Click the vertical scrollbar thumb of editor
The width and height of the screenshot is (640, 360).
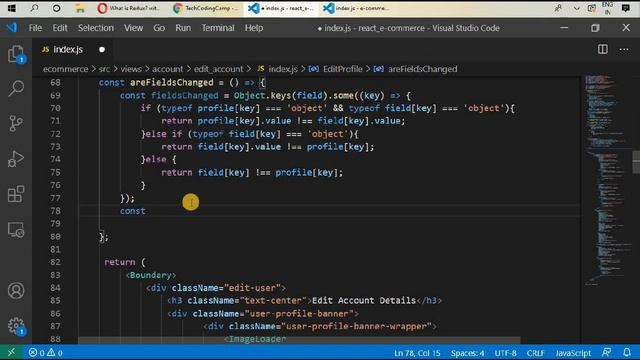click(636, 162)
